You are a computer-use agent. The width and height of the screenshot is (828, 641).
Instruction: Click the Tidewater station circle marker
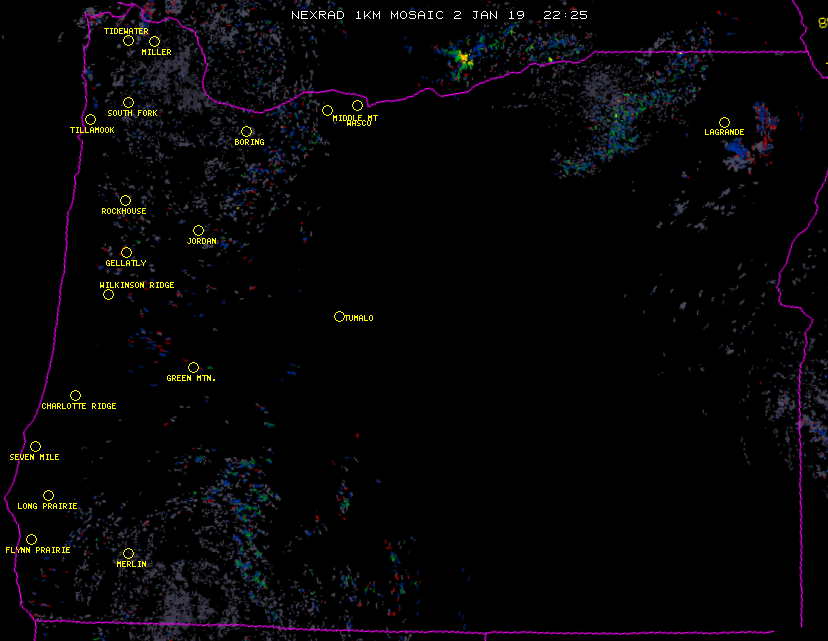(x=128, y=41)
